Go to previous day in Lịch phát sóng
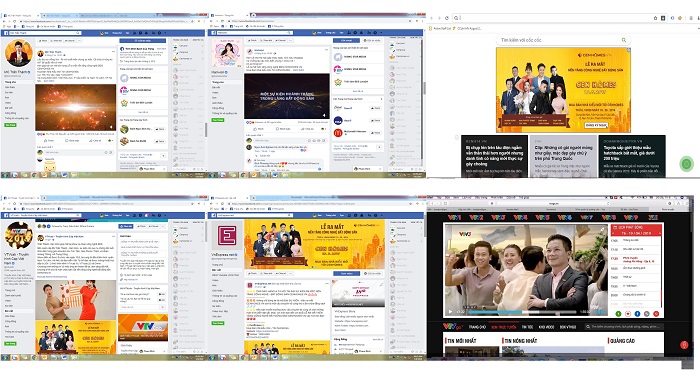The width and height of the screenshot is (700, 374). point(613,233)
